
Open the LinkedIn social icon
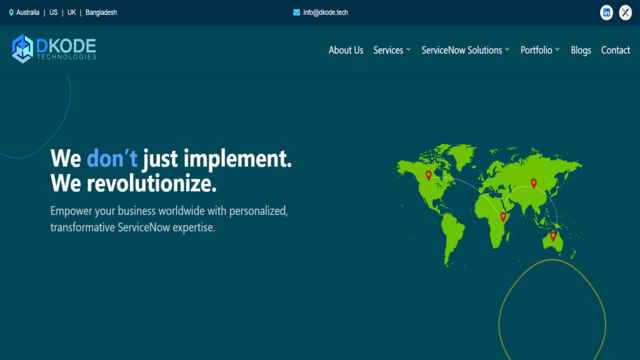[606, 13]
